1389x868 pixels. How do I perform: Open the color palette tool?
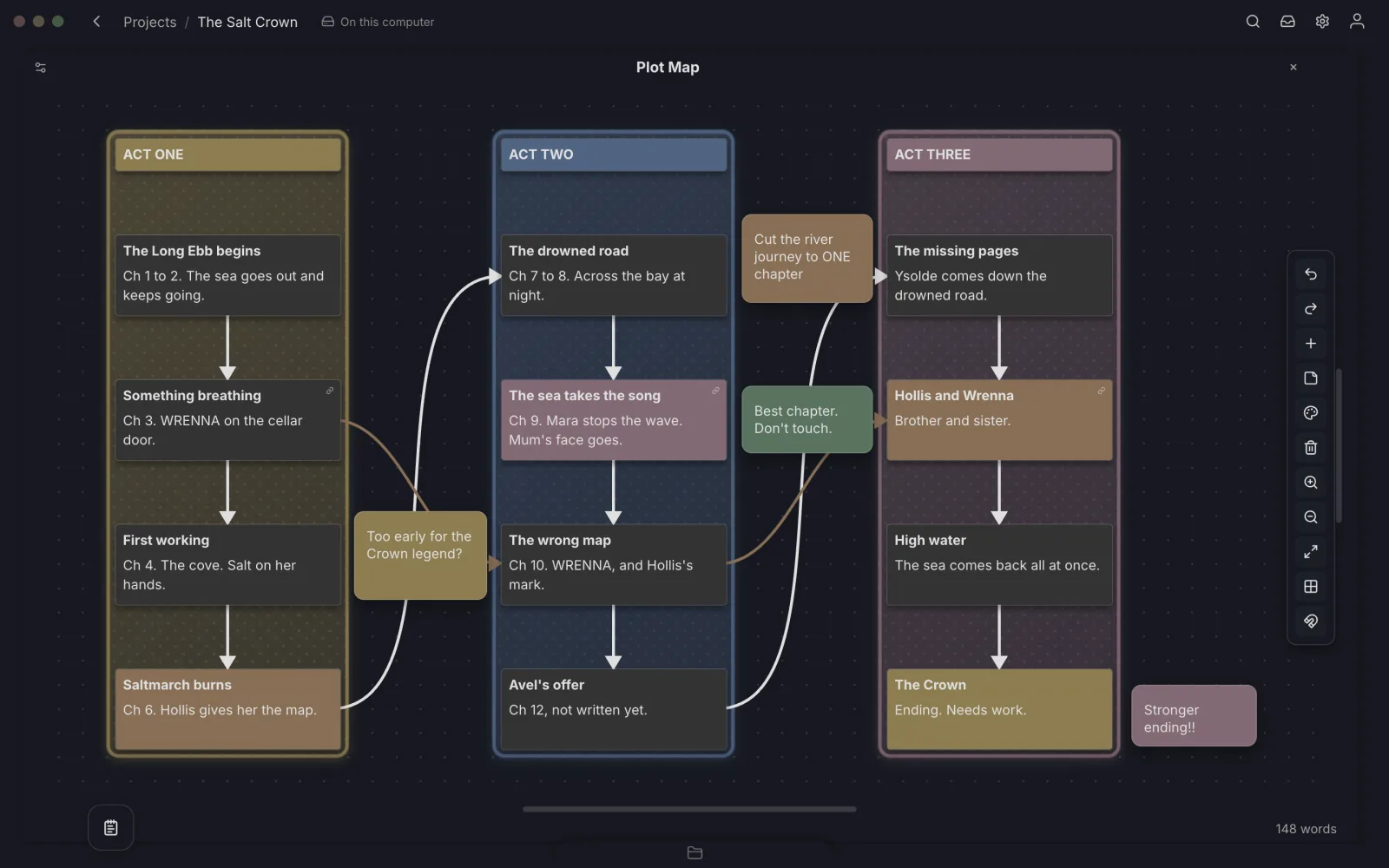click(x=1310, y=413)
